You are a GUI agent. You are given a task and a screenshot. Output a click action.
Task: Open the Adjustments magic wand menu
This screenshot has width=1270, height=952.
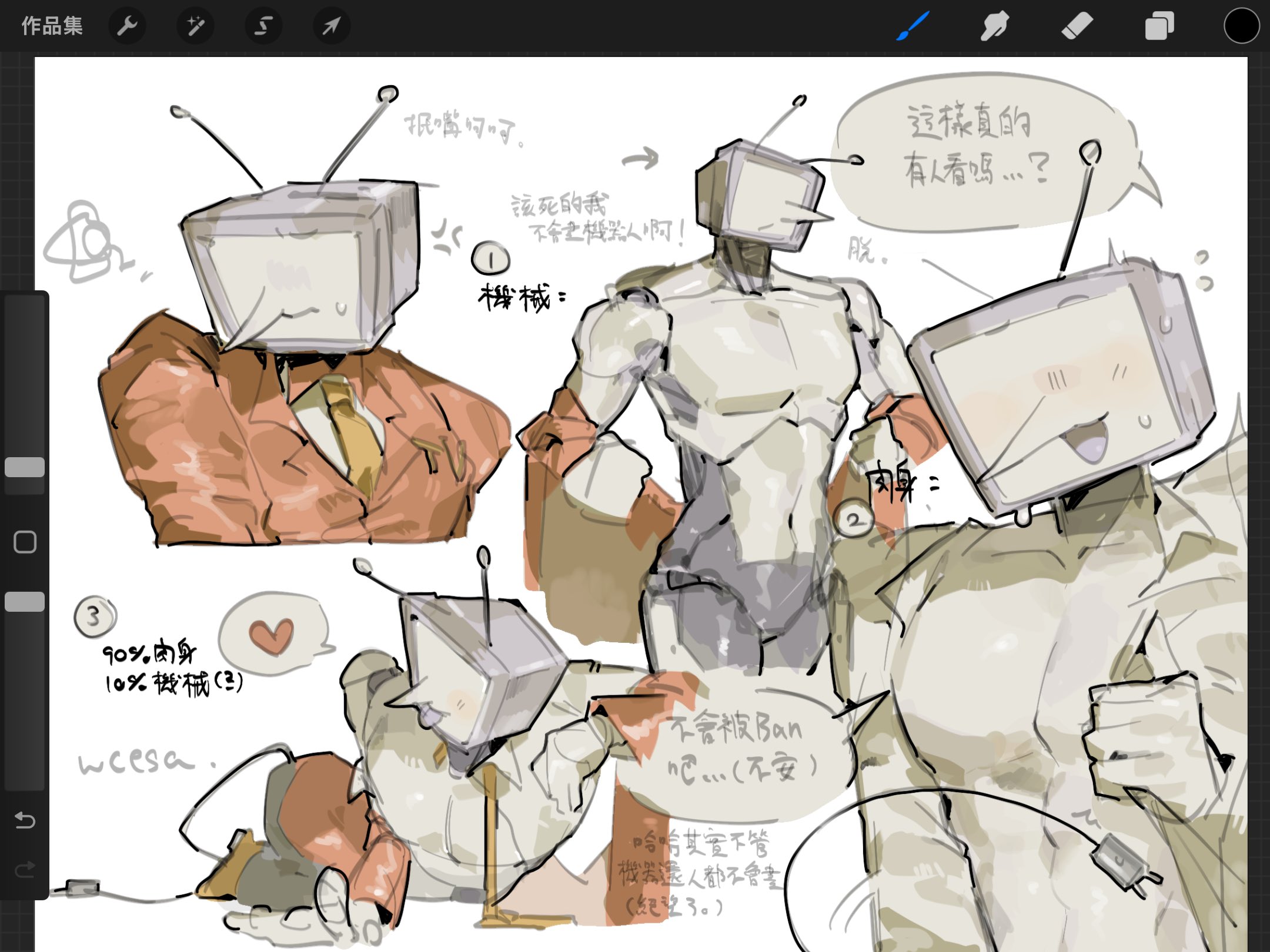pyautogui.click(x=195, y=26)
